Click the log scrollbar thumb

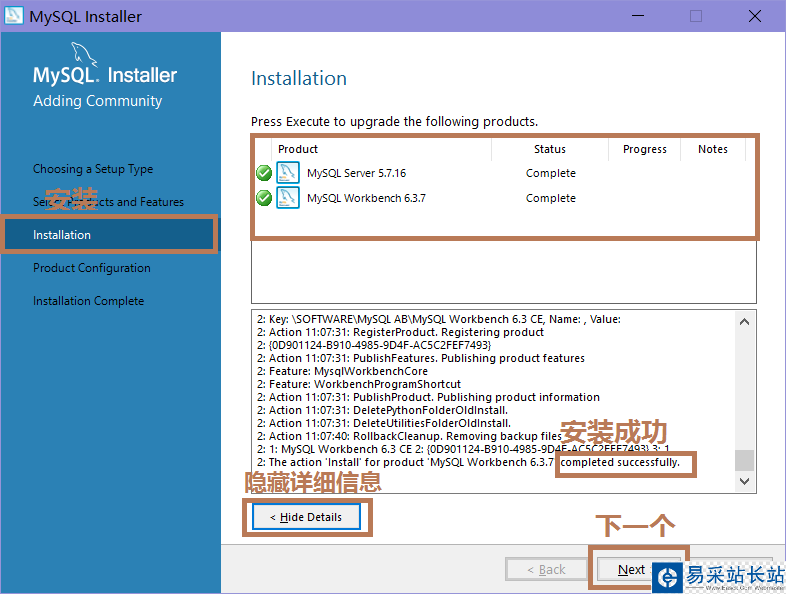(x=744, y=460)
